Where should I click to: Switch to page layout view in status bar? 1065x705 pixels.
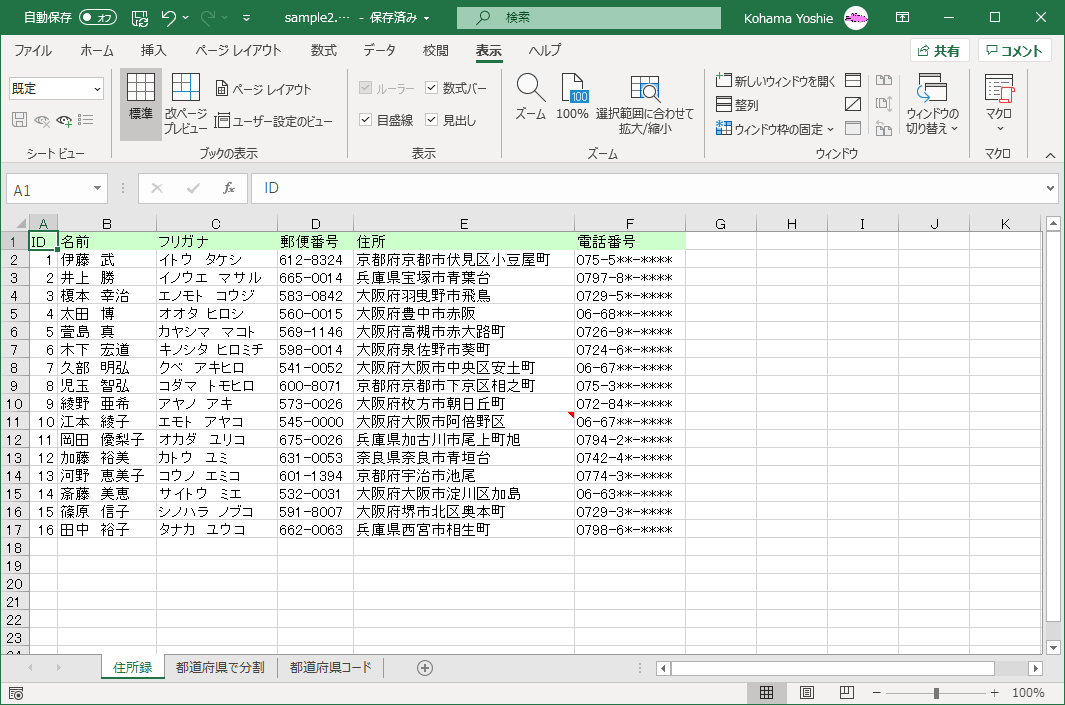[806, 693]
